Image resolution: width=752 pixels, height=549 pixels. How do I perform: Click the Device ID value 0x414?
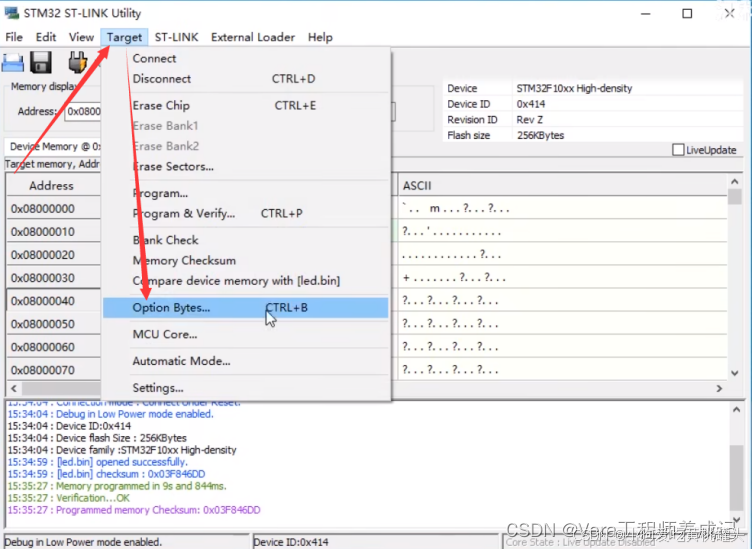pos(531,104)
